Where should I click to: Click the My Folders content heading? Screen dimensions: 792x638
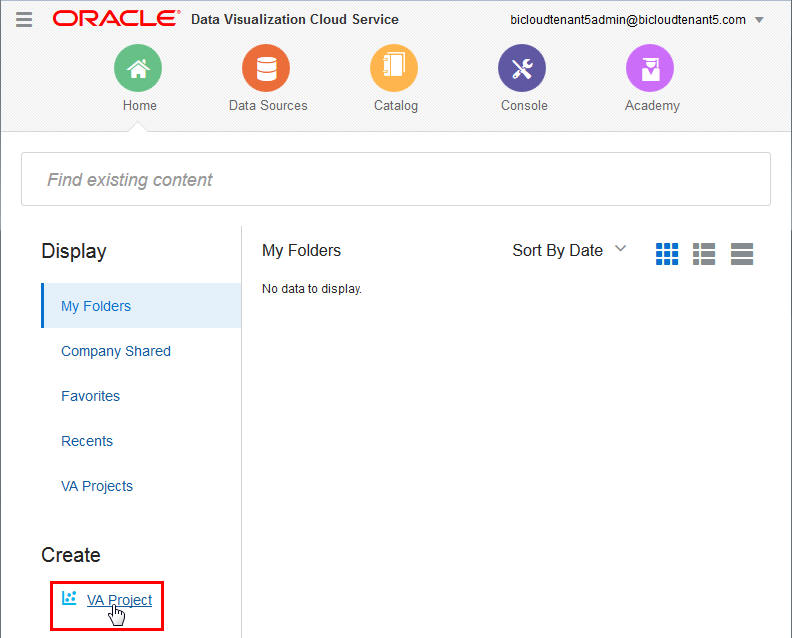coord(302,251)
